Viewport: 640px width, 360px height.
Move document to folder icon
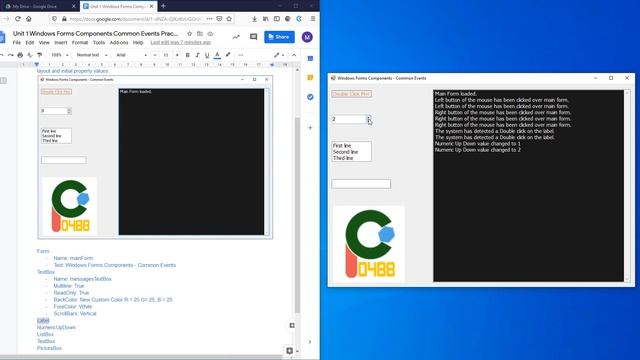click(x=200, y=33)
